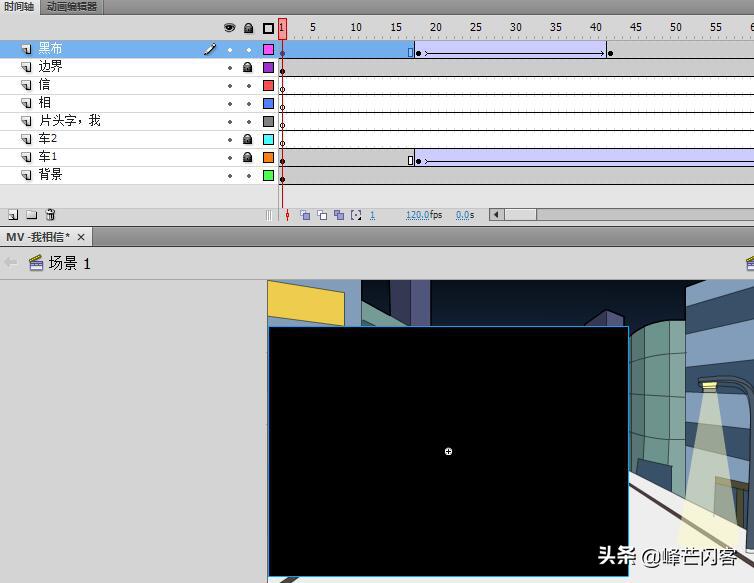This screenshot has width=754, height=583.
Task: Click the New Layer icon
Action: pyautogui.click(x=13, y=215)
